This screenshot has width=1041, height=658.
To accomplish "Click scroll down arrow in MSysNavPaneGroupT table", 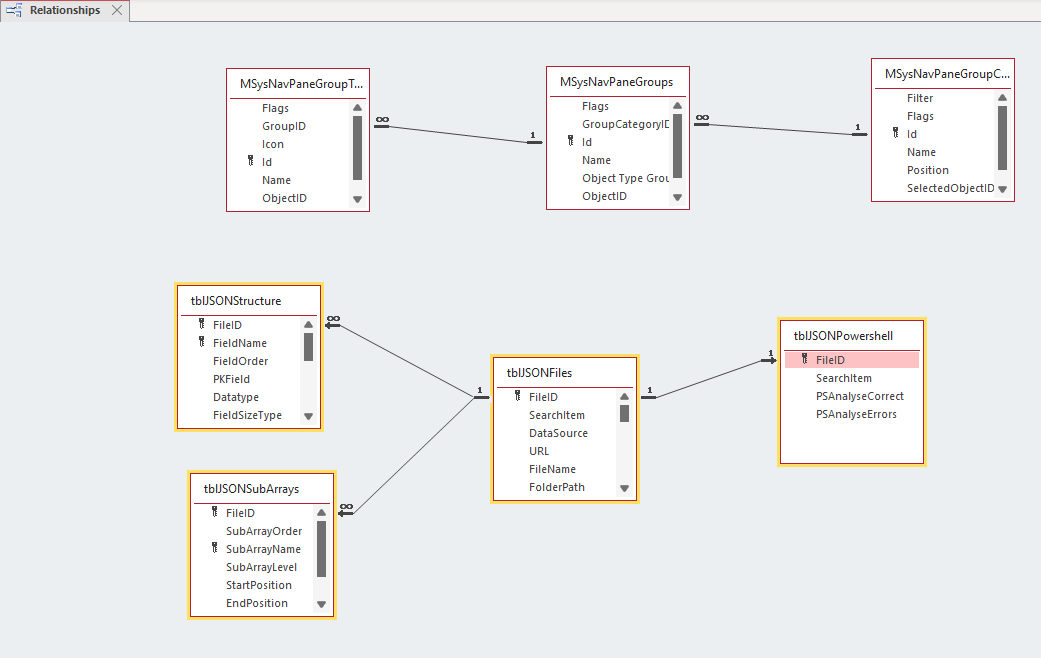I will tap(357, 199).
